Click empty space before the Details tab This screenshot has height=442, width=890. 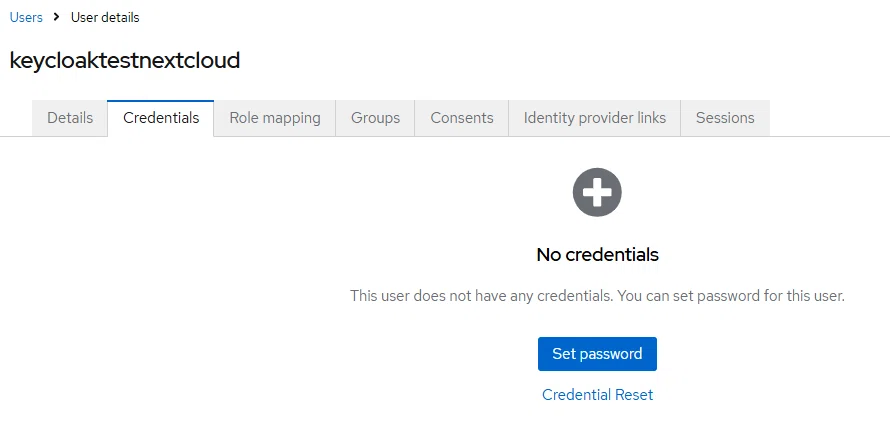click(16, 118)
